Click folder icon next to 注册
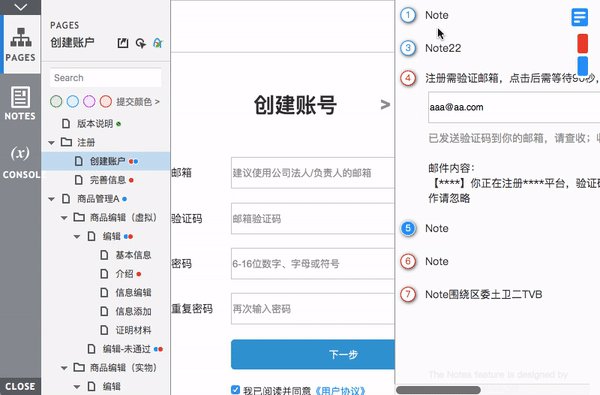The image size is (600, 395). (66, 142)
